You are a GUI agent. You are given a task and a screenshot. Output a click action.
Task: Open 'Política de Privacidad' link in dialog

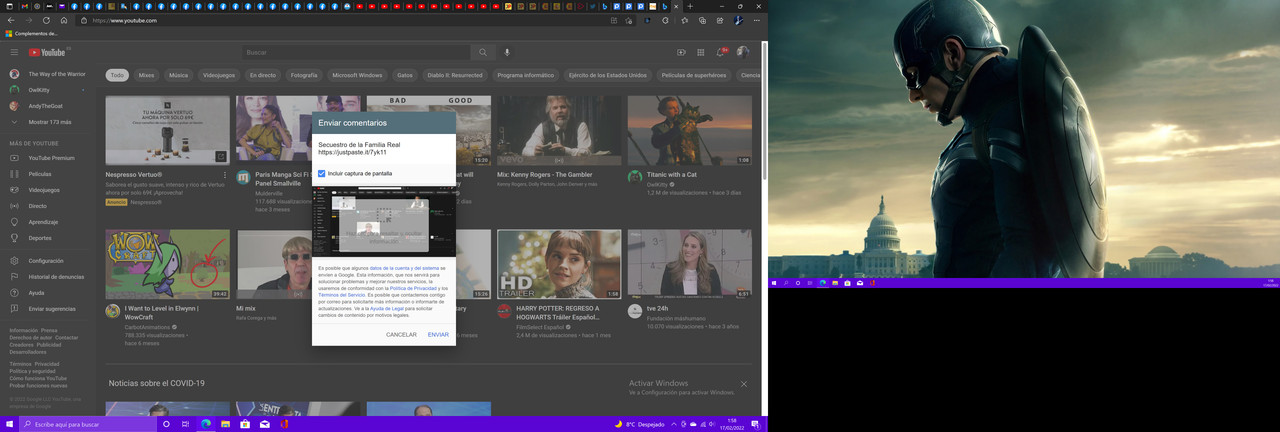(x=412, y=288)
